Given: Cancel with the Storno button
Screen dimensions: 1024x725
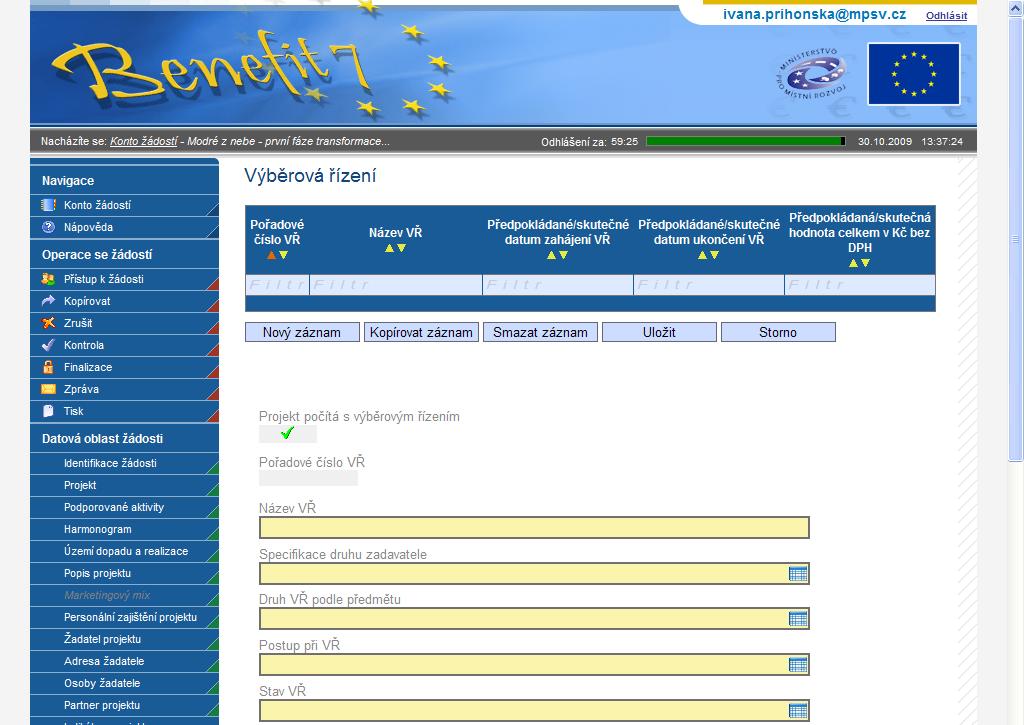Looking at the screenshot, I should pos(778,332).
